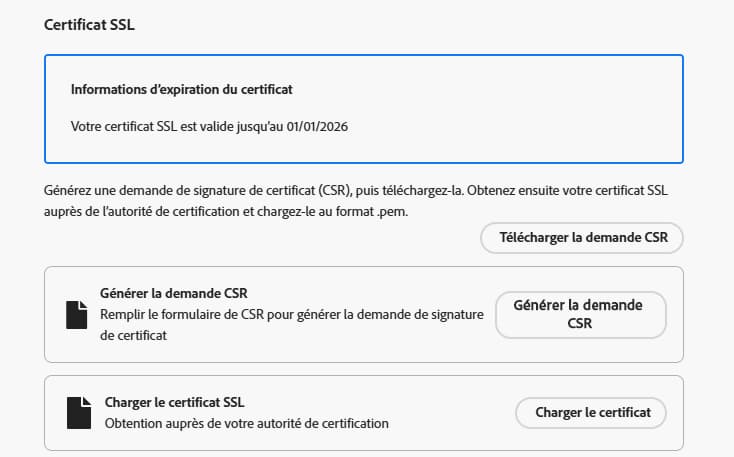The image size is (734, 457).
Task: Click the document icon beside Générer la demande CSR
Action: pos(76,315)
